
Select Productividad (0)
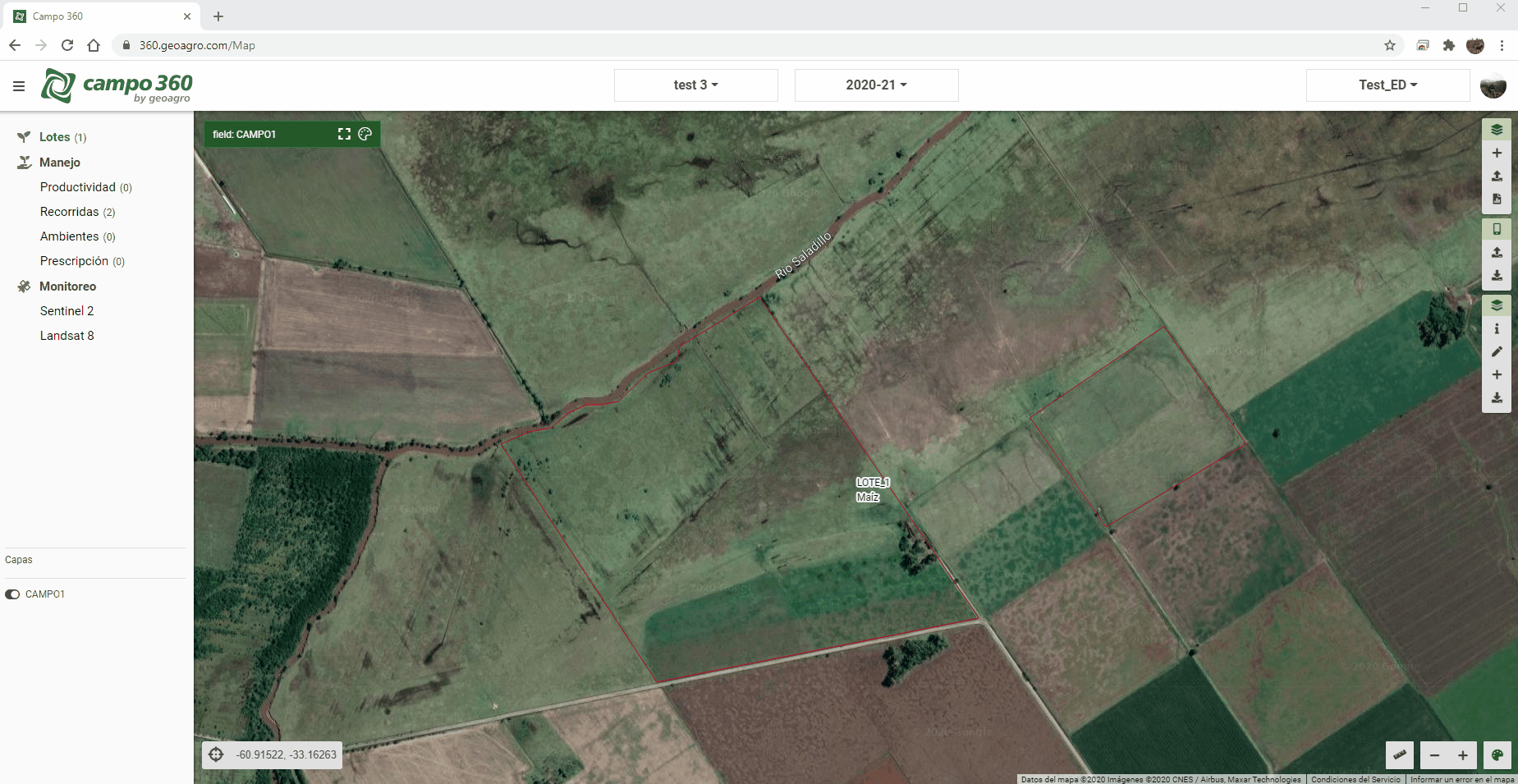[86, 187]
